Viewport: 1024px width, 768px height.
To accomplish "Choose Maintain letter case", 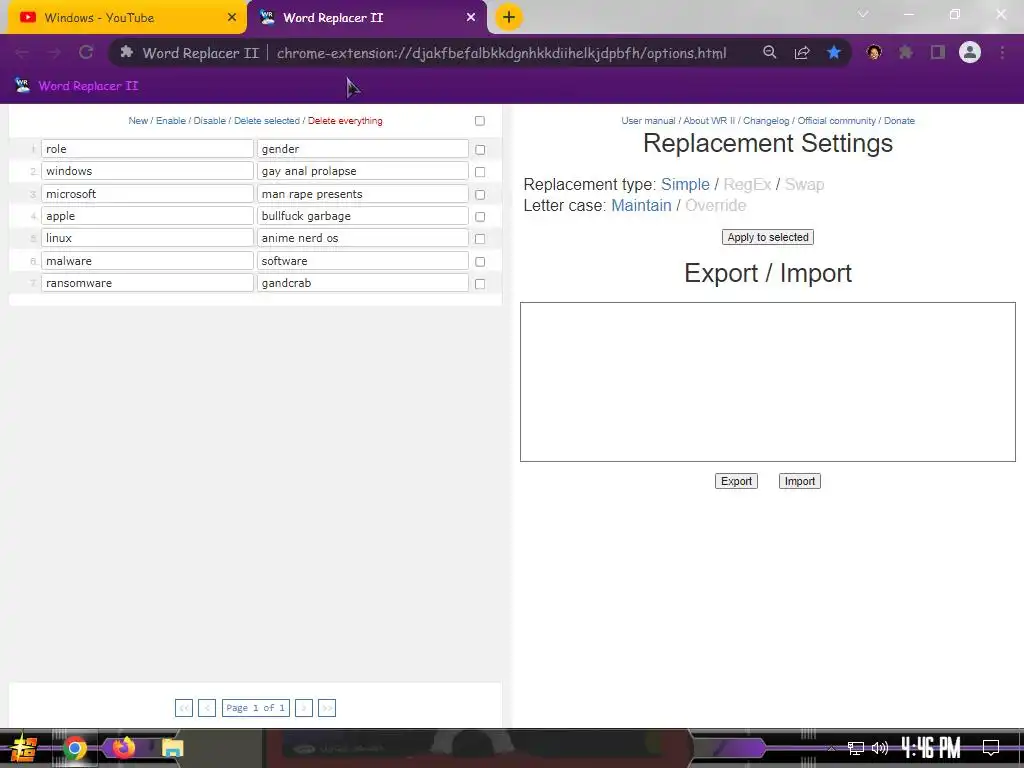I will click(641, 205).
